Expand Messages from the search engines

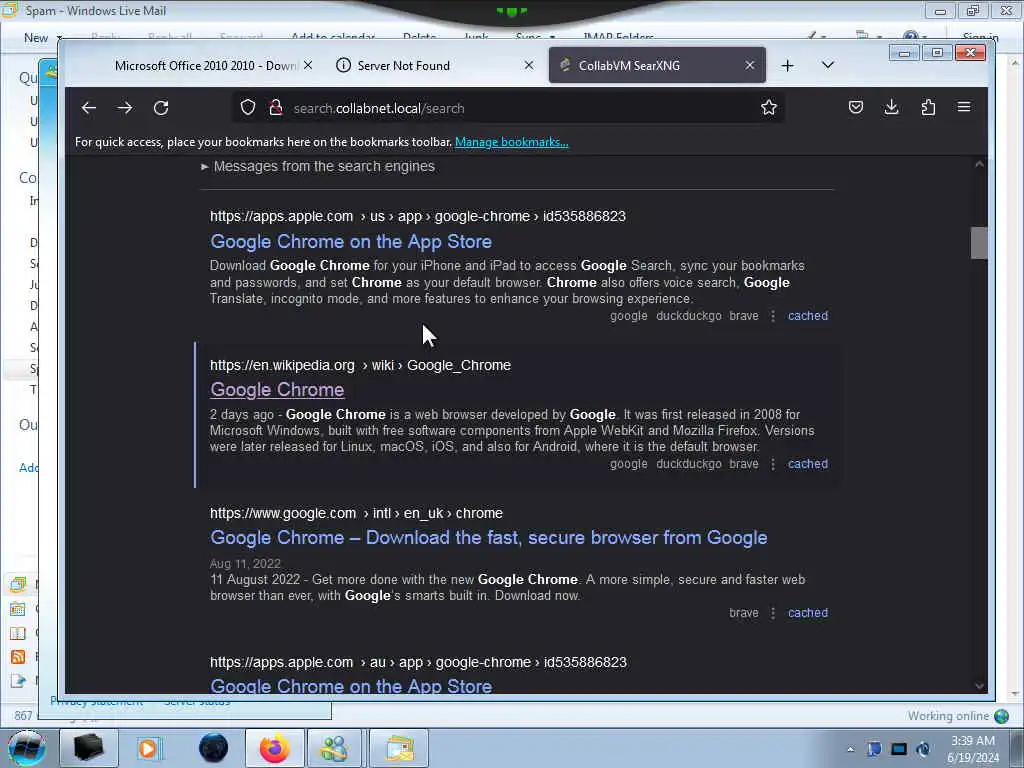click(318, 167)
